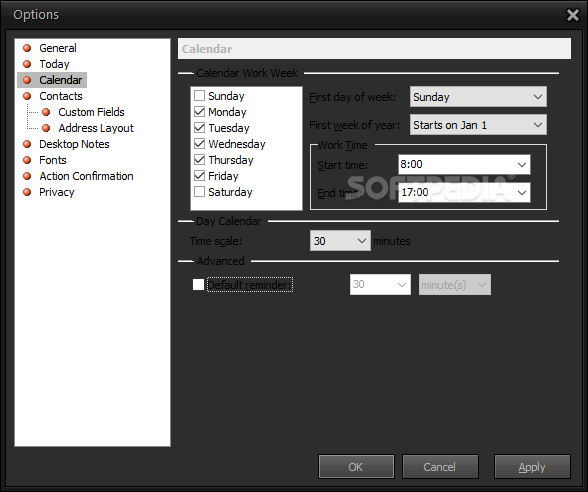Close the Options dialog
This screenshot has height=492, width=588.
click(573, 15)
